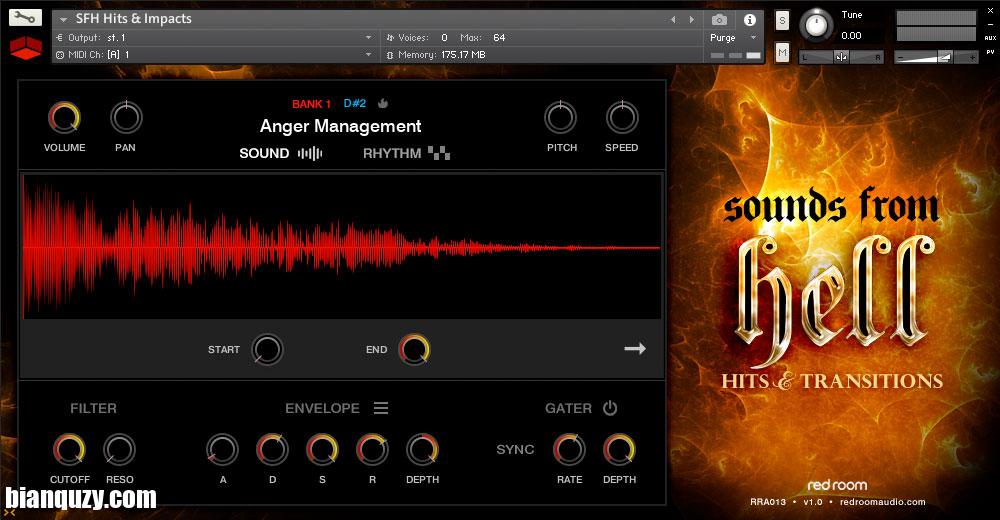Click the waveform icon next to SOUND

point(310,153)
